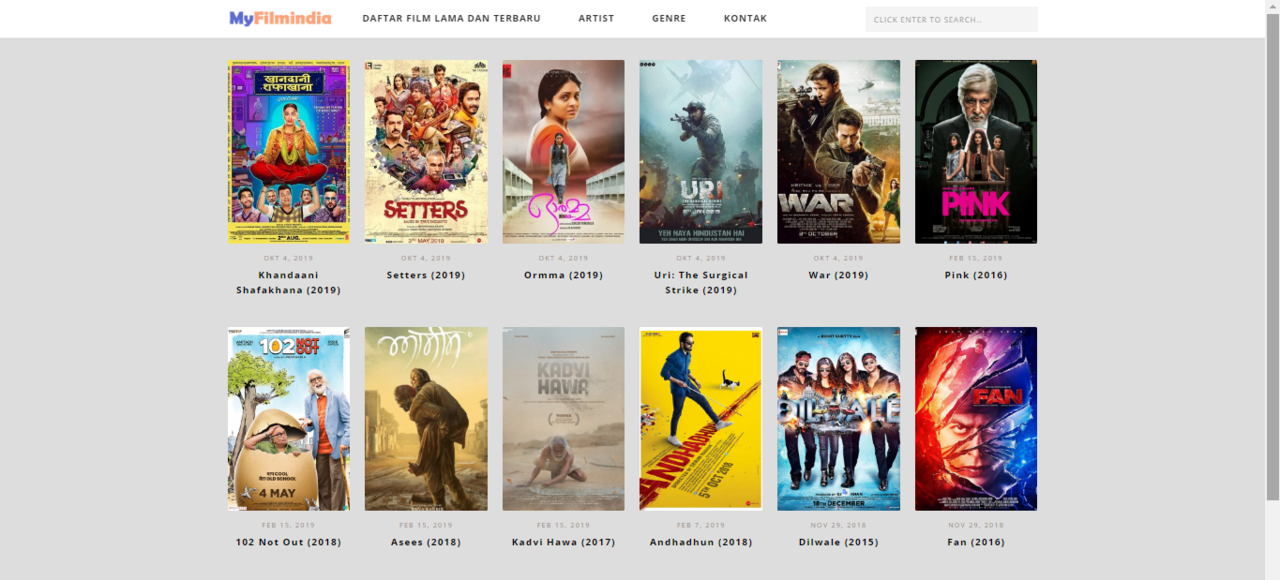
Task: Select the War movie poster
Action: (x=838, y=151)
